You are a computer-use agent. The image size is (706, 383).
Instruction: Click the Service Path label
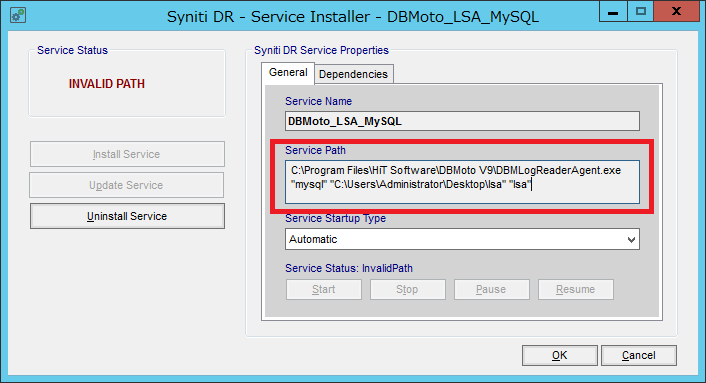(x=315, y=150)
